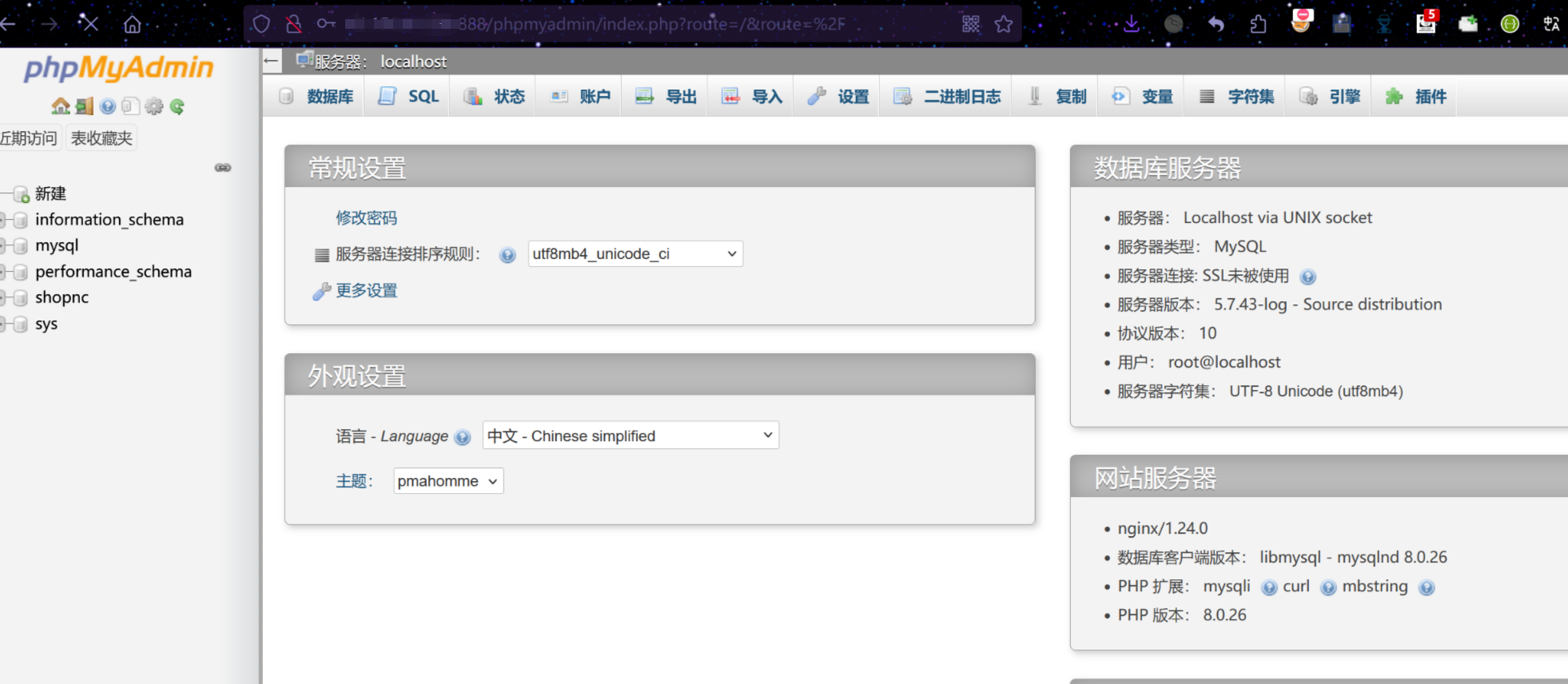Go back using the browser back arrow
1568x684 pixels.
tap(8, 24)
